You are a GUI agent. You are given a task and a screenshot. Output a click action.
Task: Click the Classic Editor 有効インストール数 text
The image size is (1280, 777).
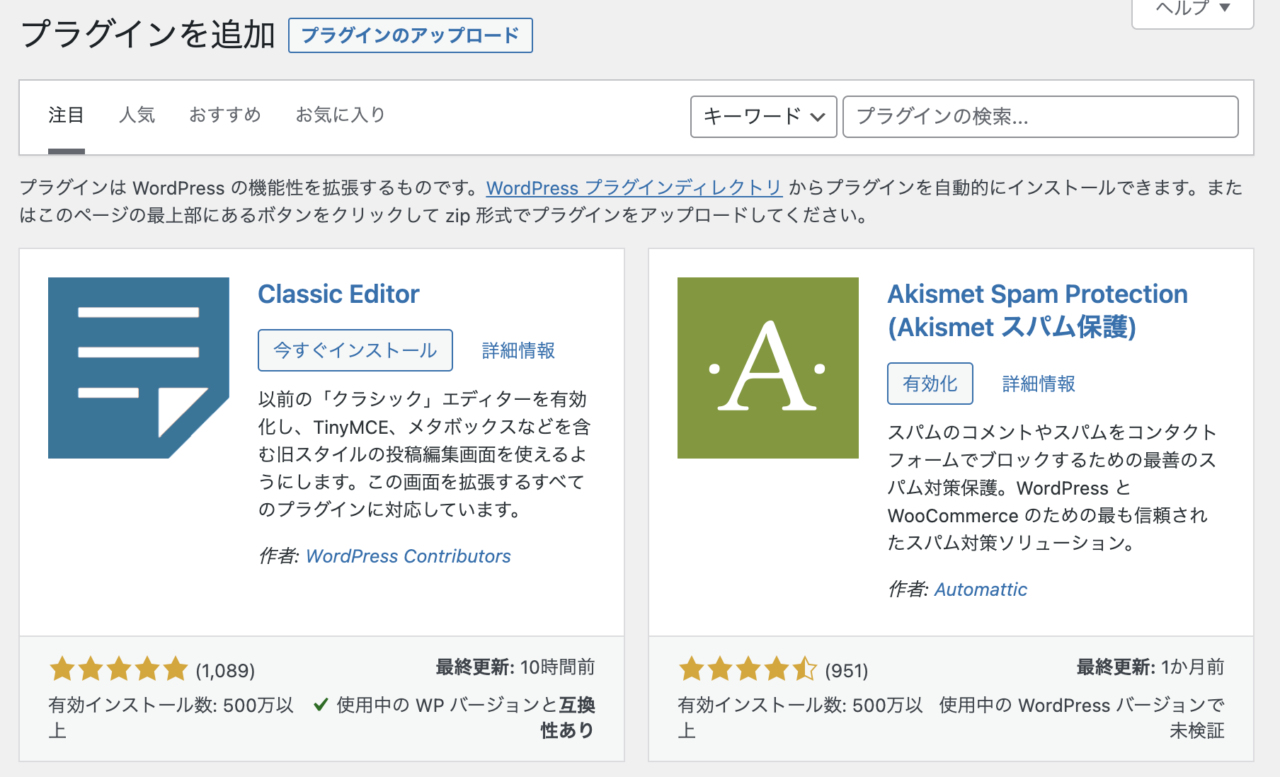171,718
